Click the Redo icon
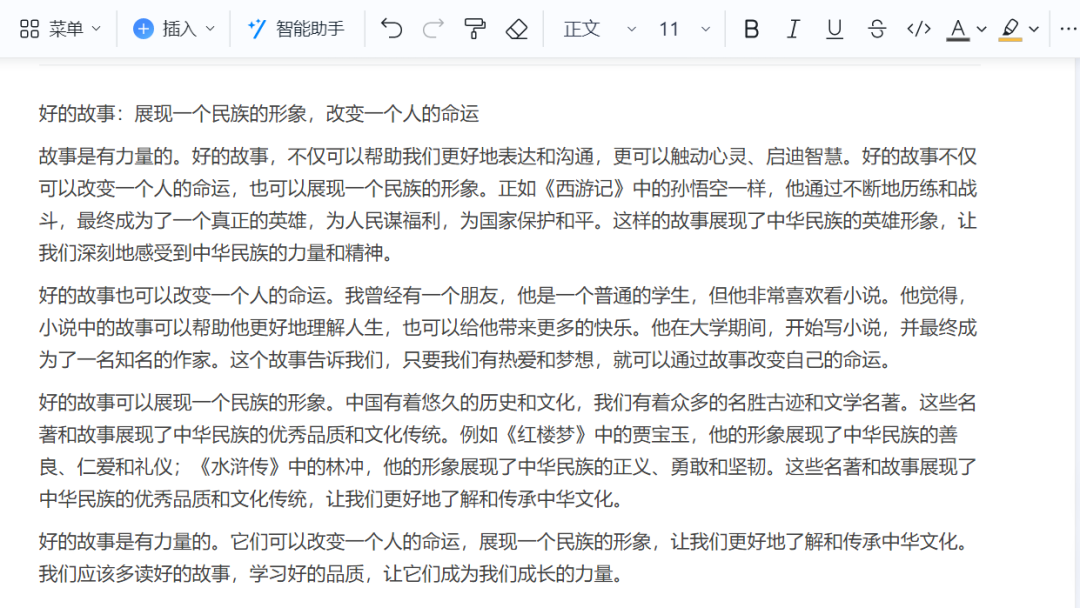The image size is (1080, 608). pyautogui.click(x=432, y=29)
